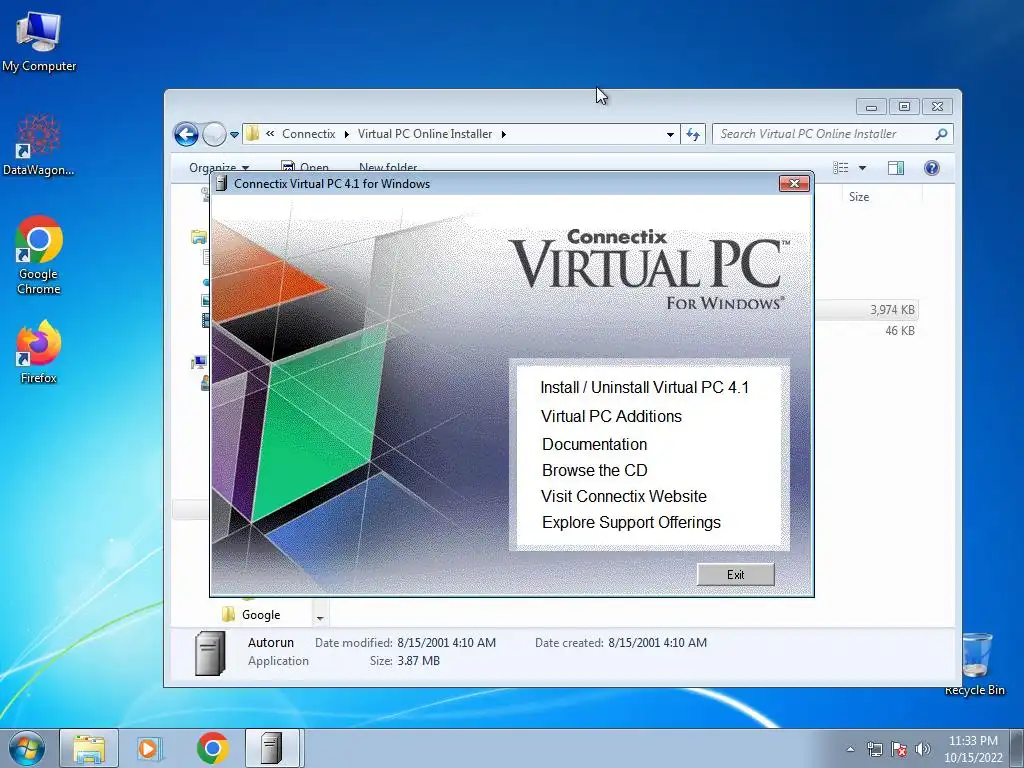This screenshot has height=768, width=1024.
Task: Open the view options dropdown arrow
Action: tap(862, 168)
